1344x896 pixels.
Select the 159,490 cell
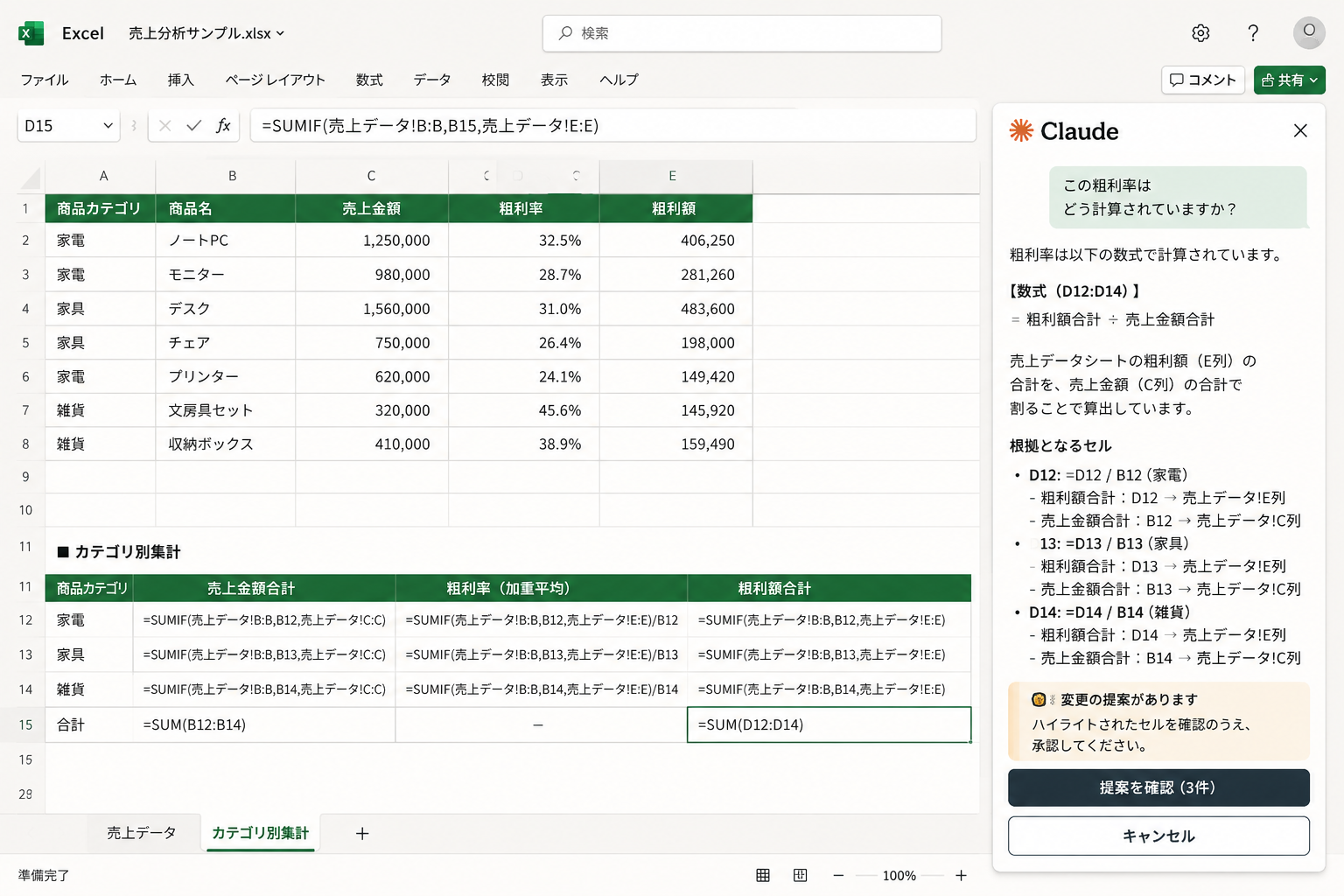pyautogui.click(x=675, y=444)
